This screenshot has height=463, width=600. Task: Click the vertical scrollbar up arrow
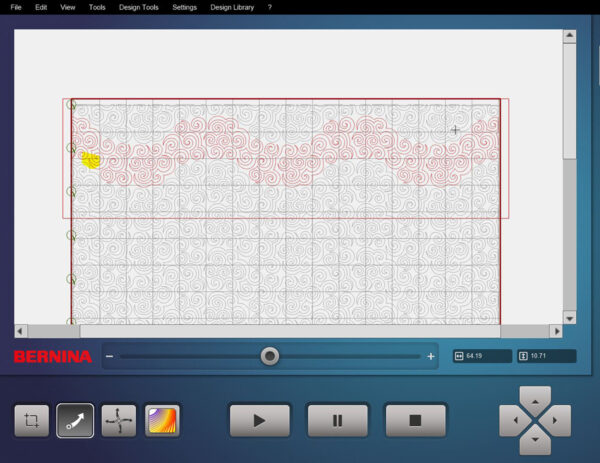pos(569,36)
